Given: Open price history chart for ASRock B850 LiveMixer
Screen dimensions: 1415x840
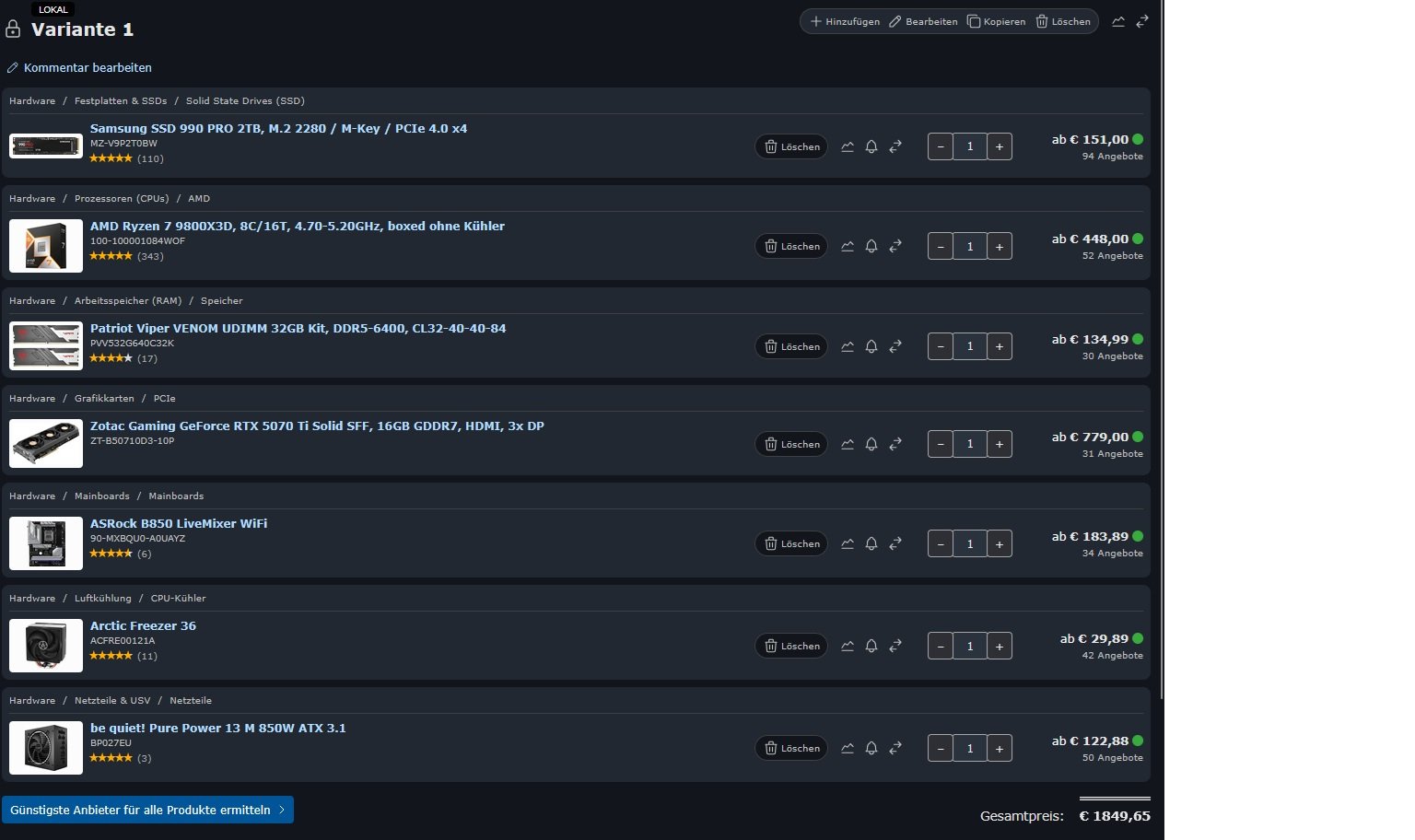Looking at the screenshot, I should (x=848, y=543).
